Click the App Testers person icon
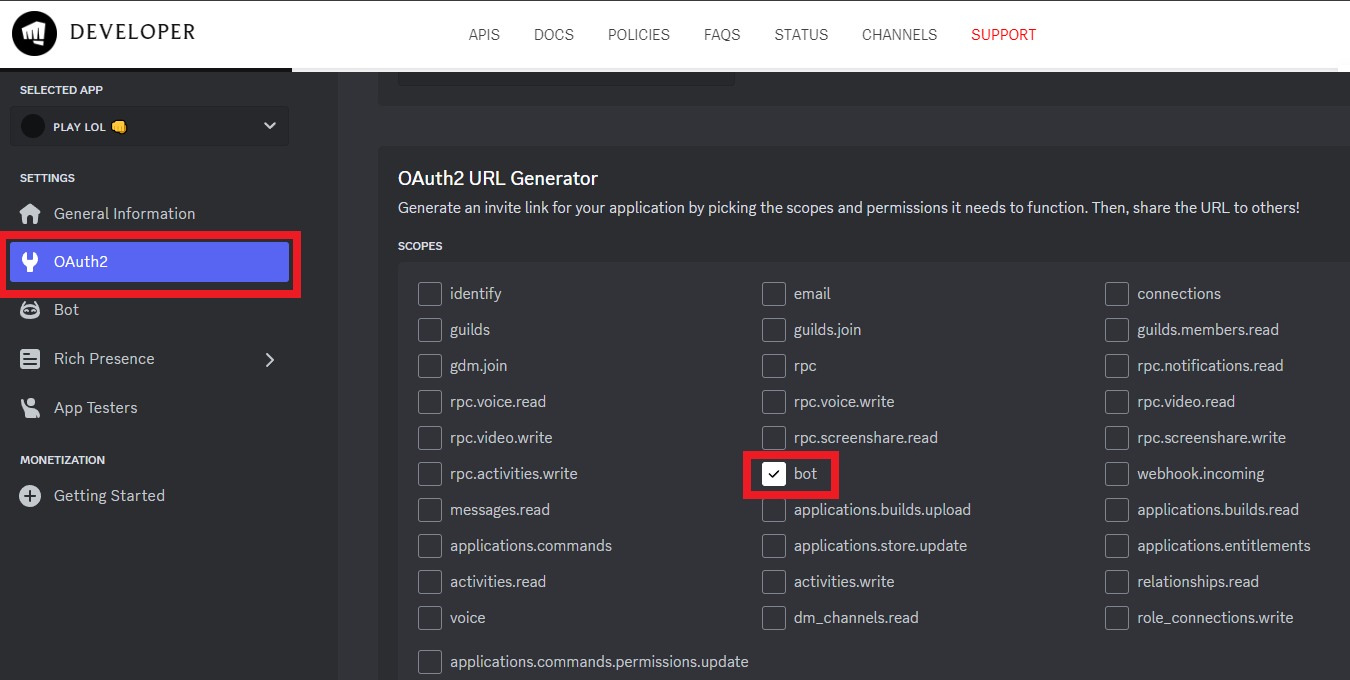 (x=30, y=408)
